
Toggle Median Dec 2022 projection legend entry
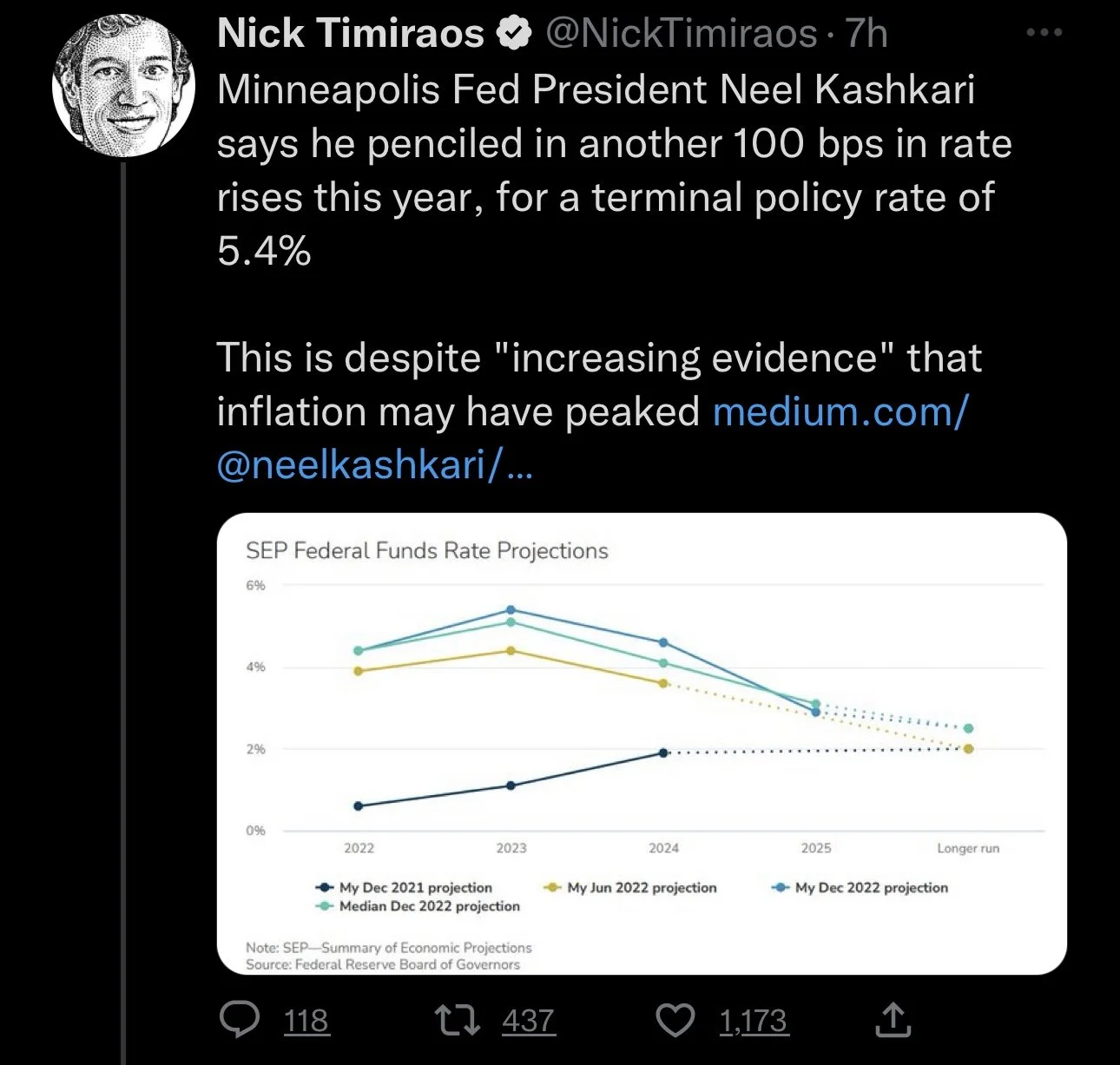pyautogui.click(x=418, y=906)
